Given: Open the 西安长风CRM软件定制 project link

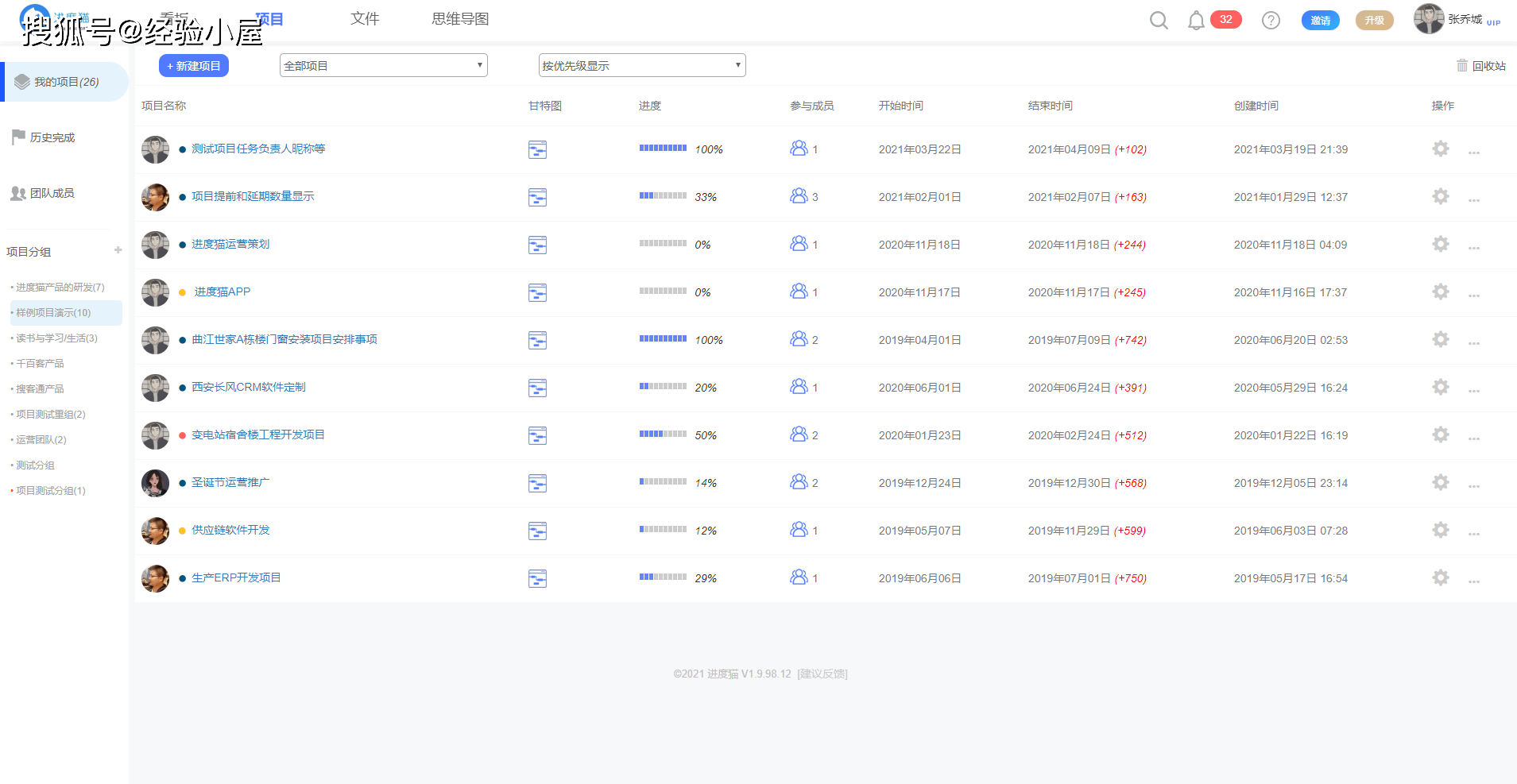Looking at the screenshot, I should point(248,387).
